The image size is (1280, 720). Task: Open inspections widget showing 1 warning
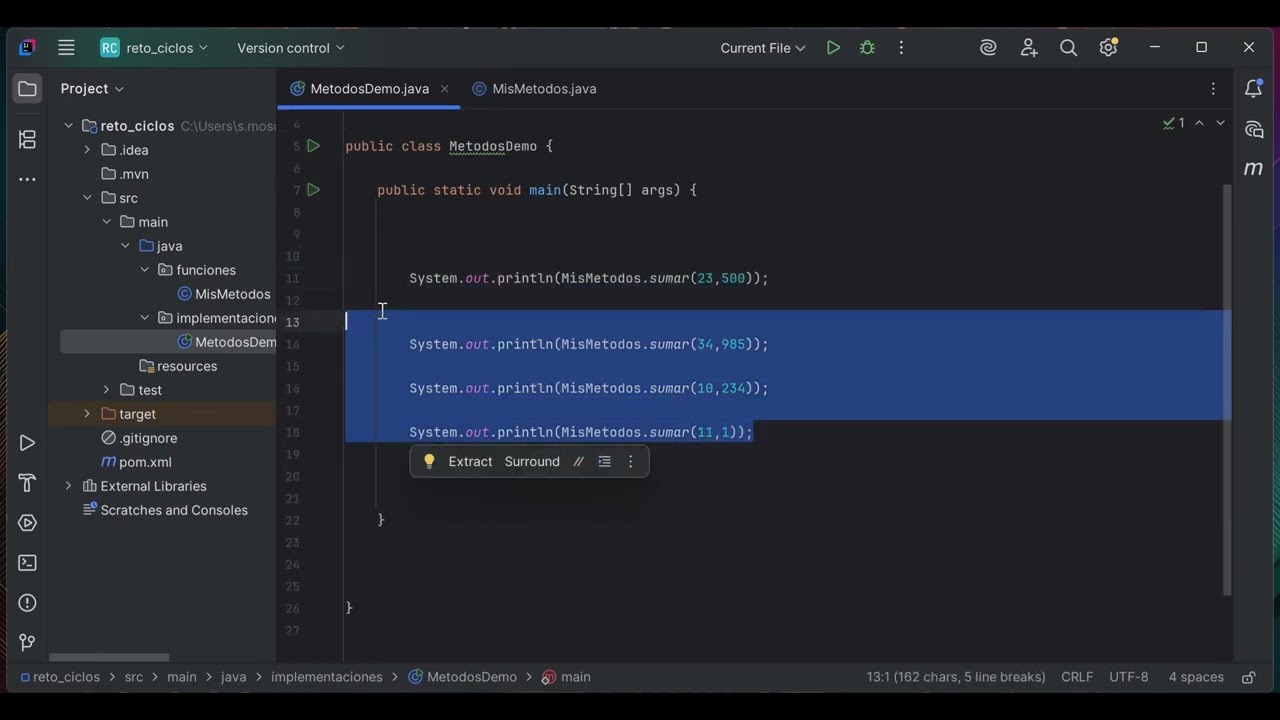(x=1174, y=123)
